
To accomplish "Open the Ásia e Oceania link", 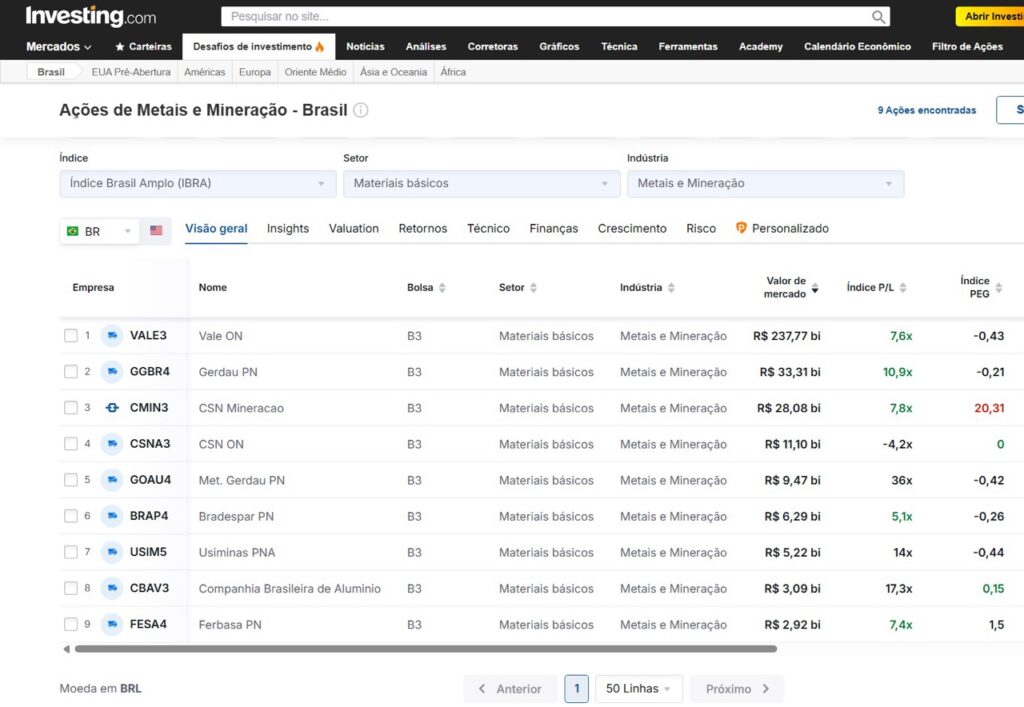I will [x=393, y=72].
